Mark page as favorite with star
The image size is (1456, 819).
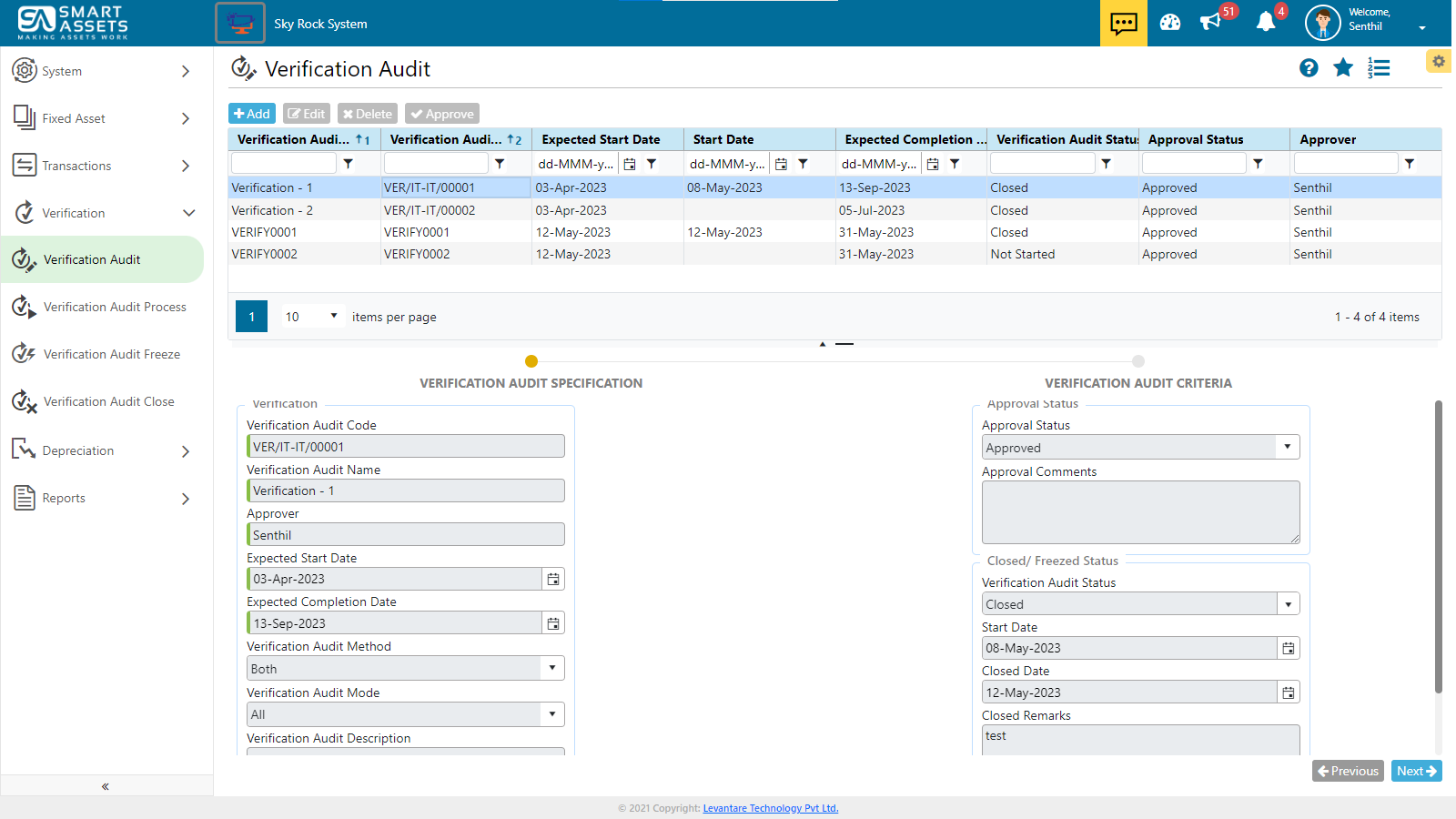pyautogui.click(x=1343, y=68)
